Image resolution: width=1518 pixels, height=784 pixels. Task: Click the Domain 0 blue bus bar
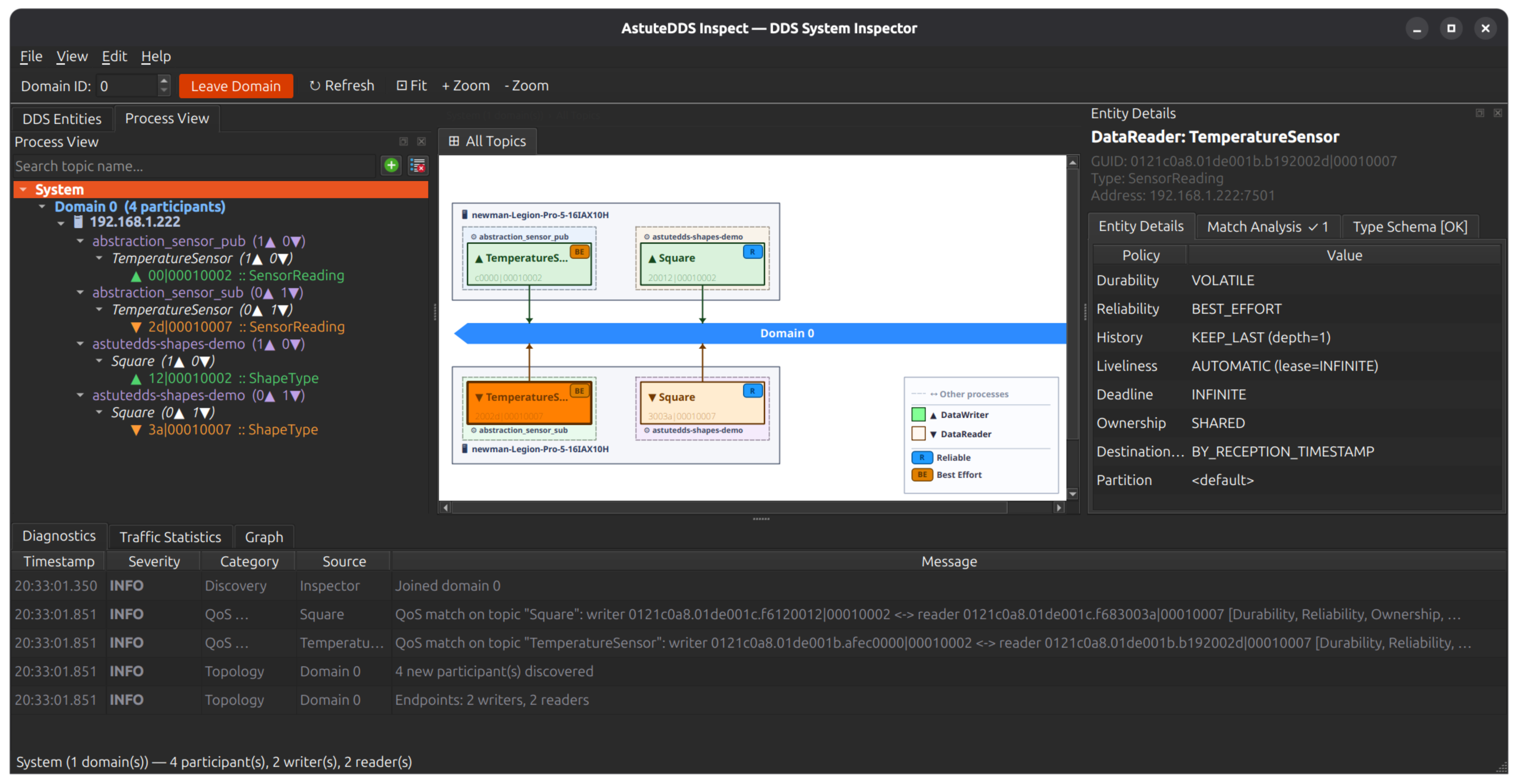[x=760, y=333]
